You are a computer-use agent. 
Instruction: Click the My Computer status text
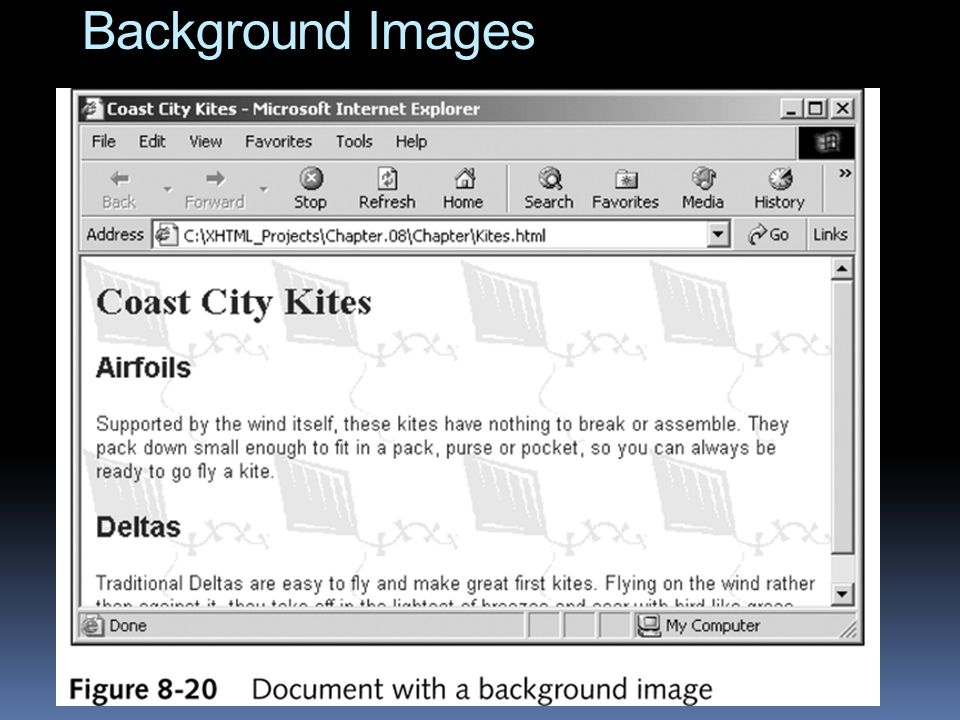(x=713, y=626)
